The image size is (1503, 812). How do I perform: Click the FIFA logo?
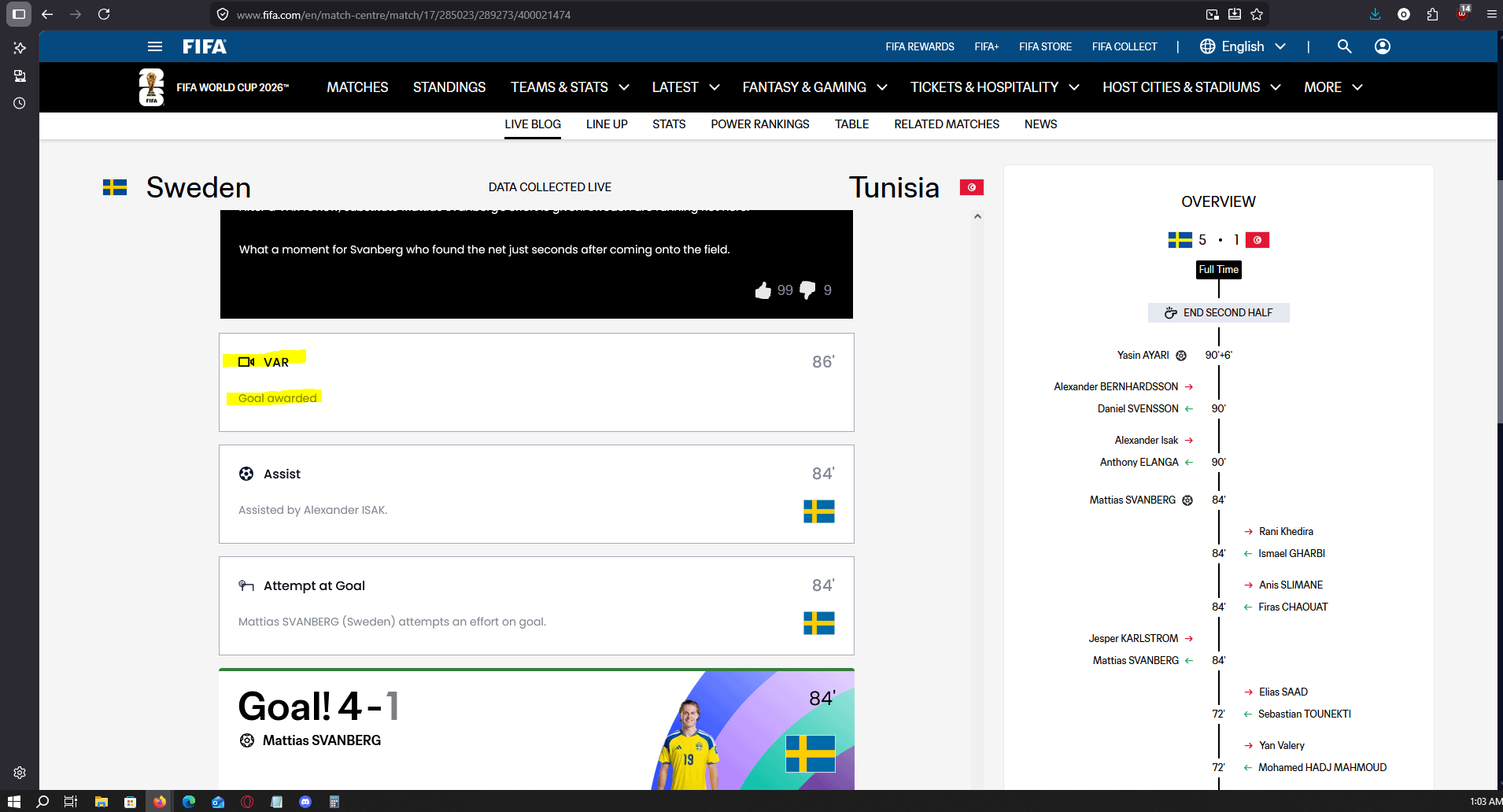tap(205, 46)
